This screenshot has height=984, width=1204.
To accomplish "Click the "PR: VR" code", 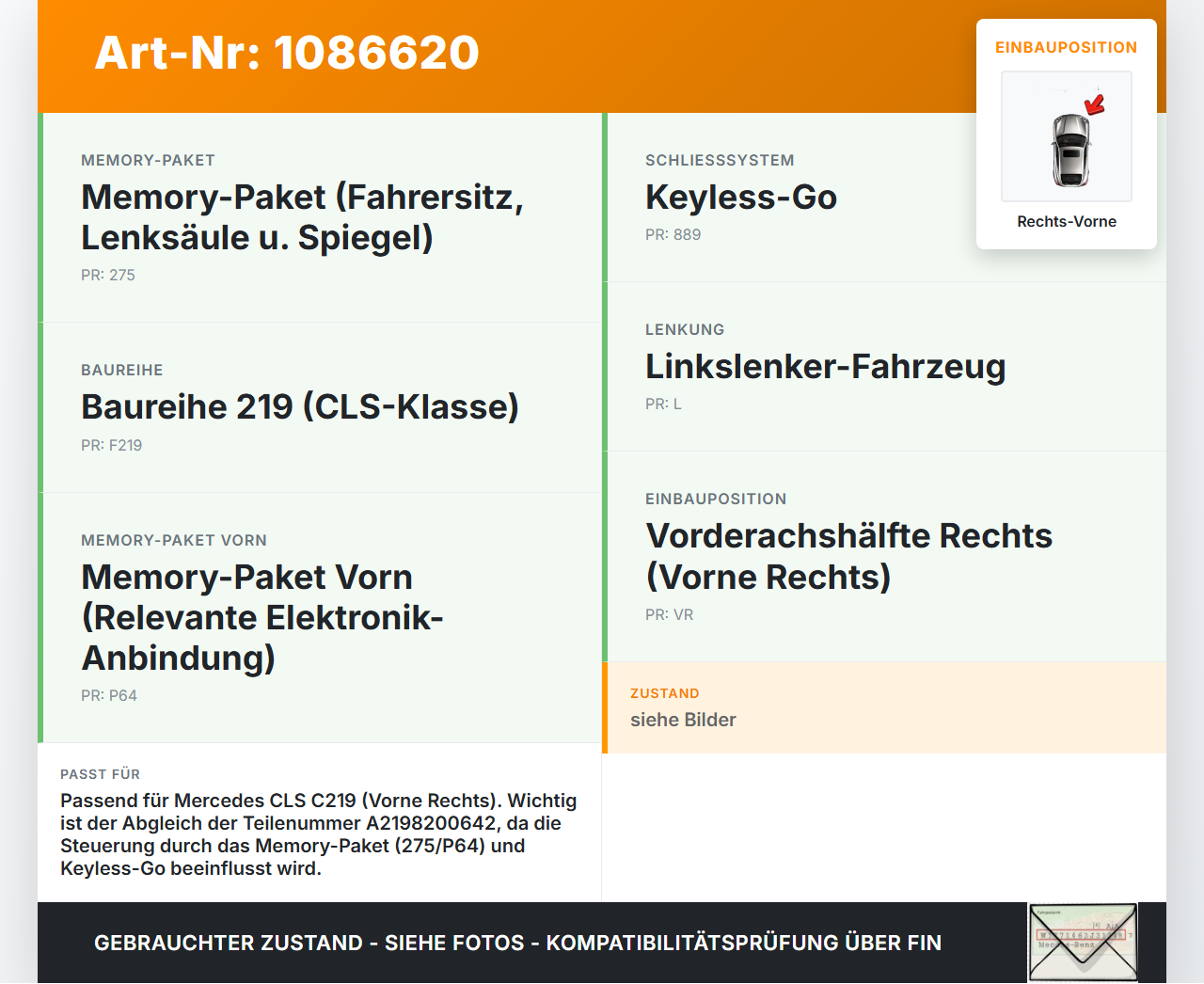I will point(670,614).
